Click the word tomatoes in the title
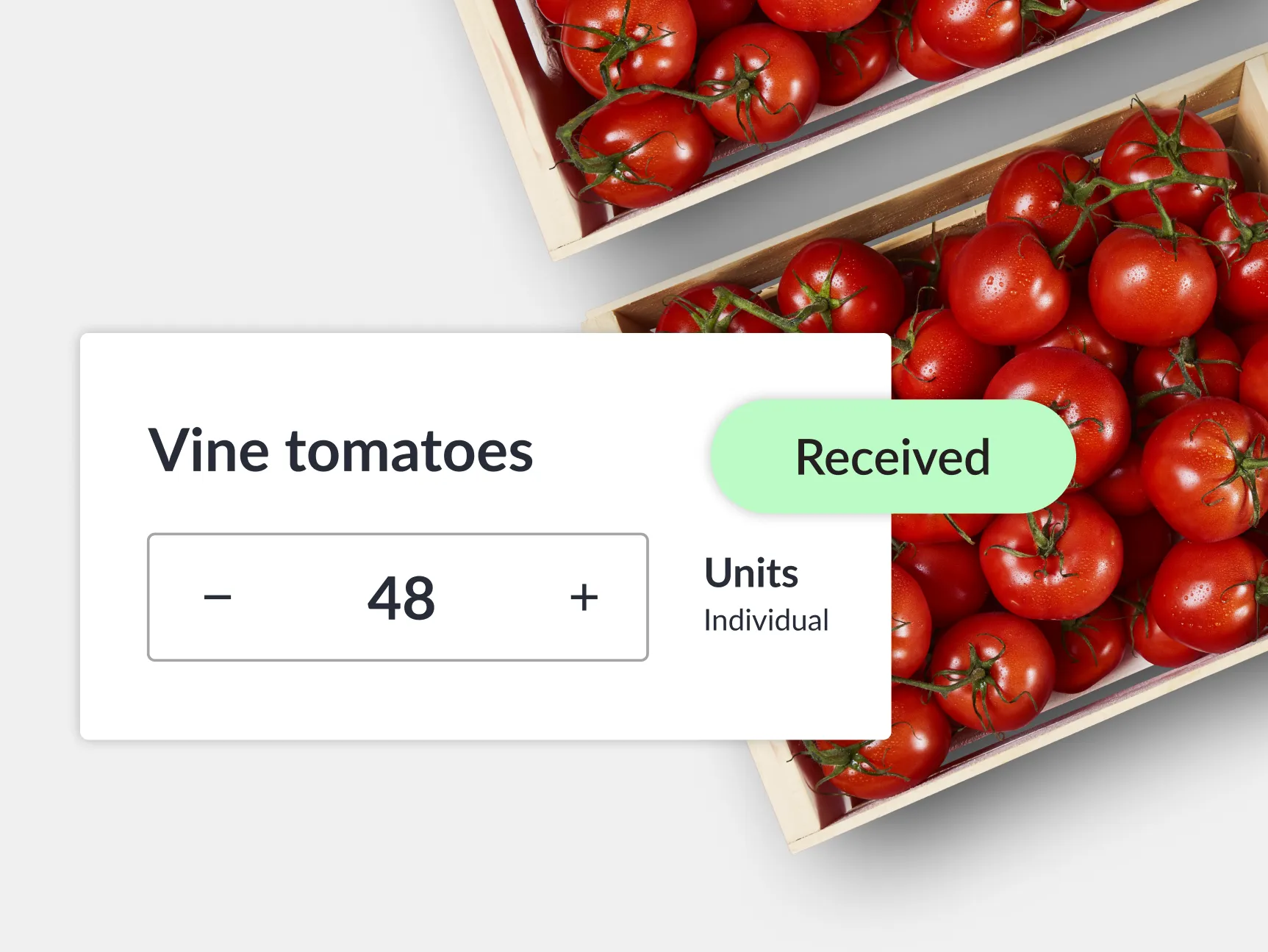This screenshot has height=952, width=1268. (x=409, y=451)
